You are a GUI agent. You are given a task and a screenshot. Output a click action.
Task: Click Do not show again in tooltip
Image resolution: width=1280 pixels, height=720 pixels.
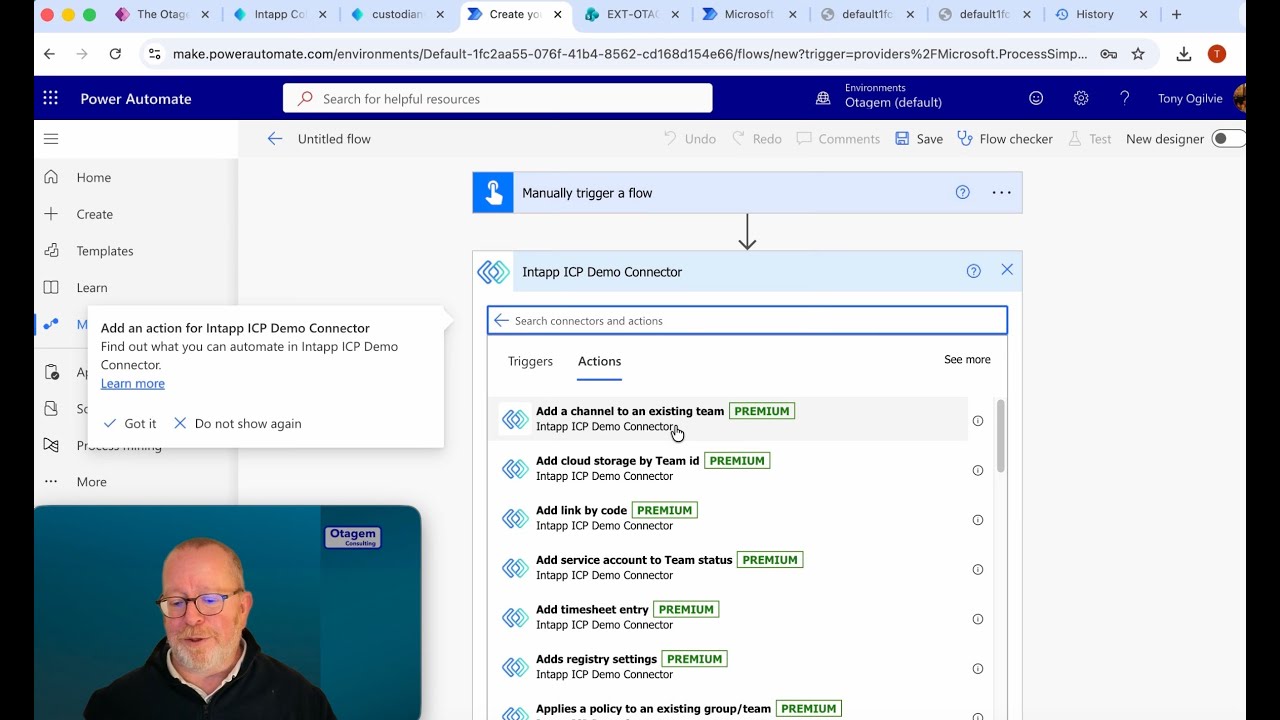point(237,424)
